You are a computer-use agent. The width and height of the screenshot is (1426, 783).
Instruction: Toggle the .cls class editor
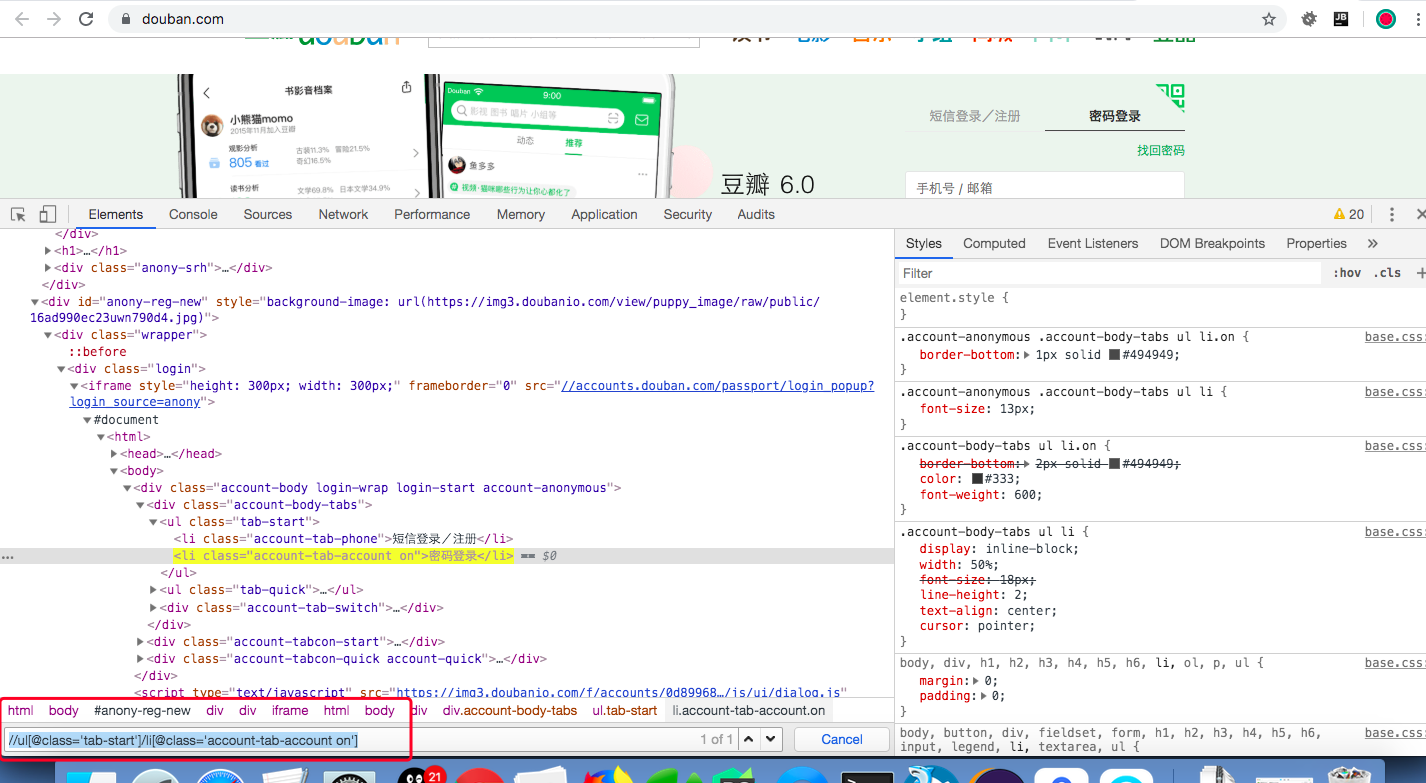click(x=1387, y=273)
